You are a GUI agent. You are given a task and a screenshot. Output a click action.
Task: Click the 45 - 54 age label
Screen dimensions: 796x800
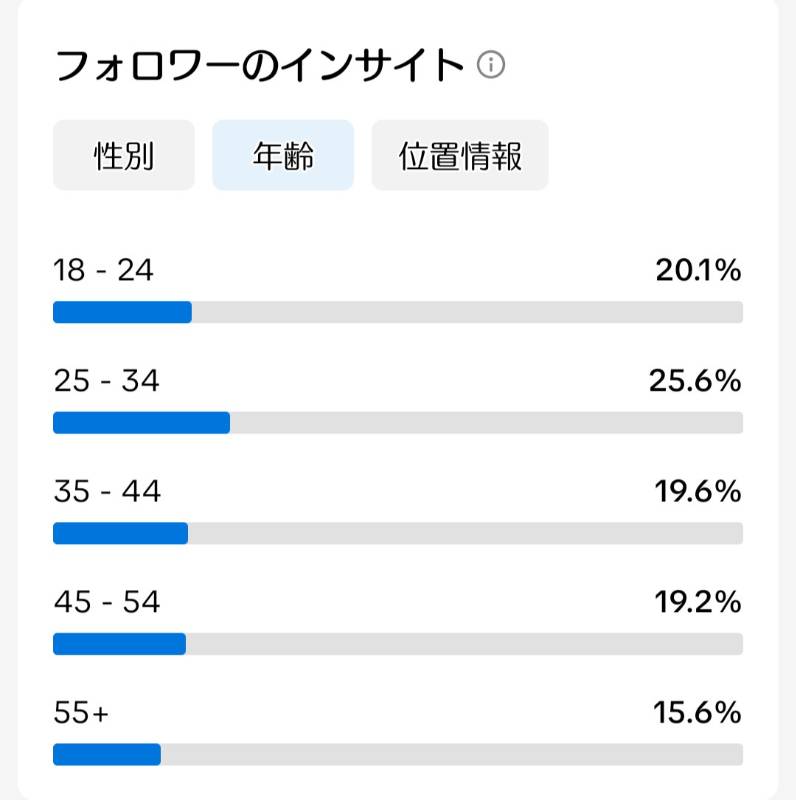tap(107, 602)
